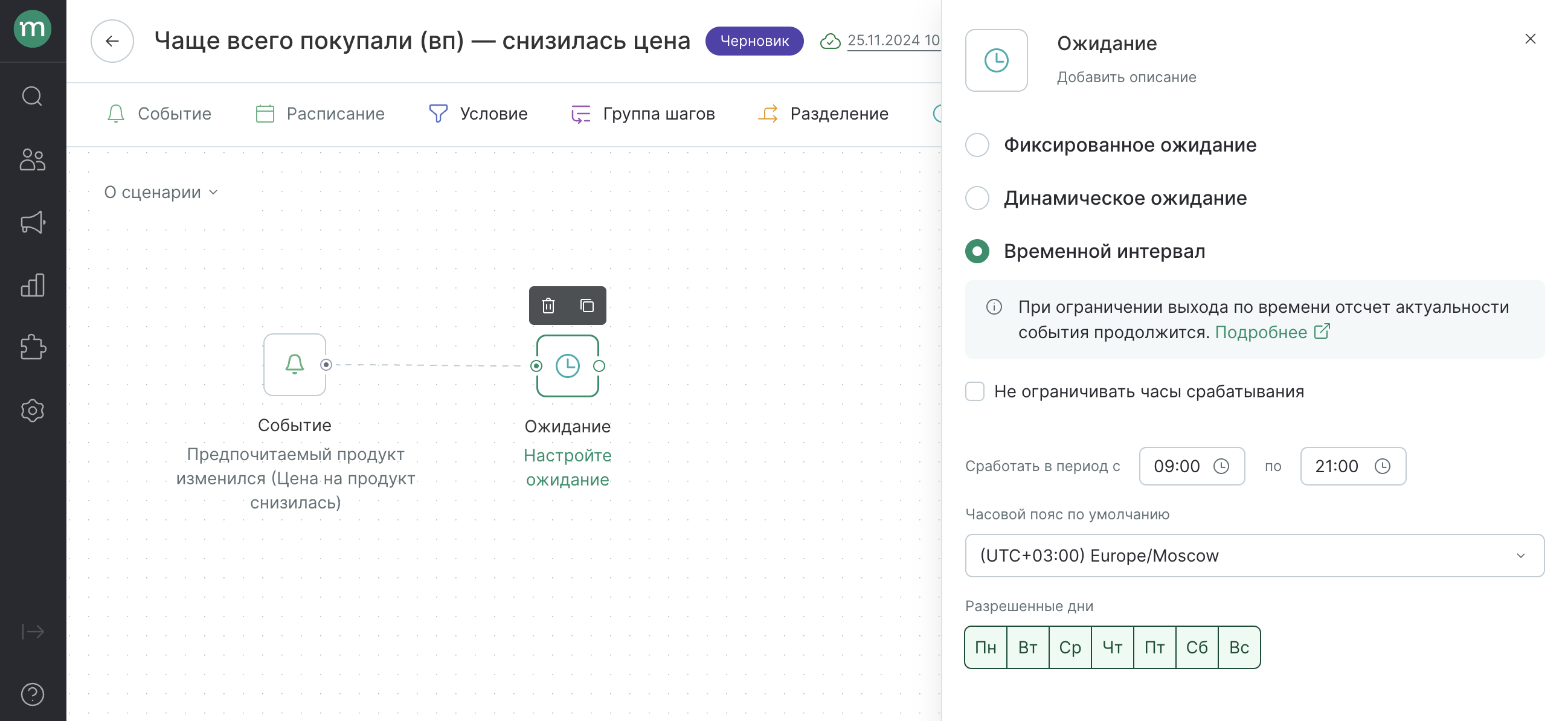Toggle Пт allowed day
The height and width of the screenshot is (721, 1568).
click(x=1155, y=647)
